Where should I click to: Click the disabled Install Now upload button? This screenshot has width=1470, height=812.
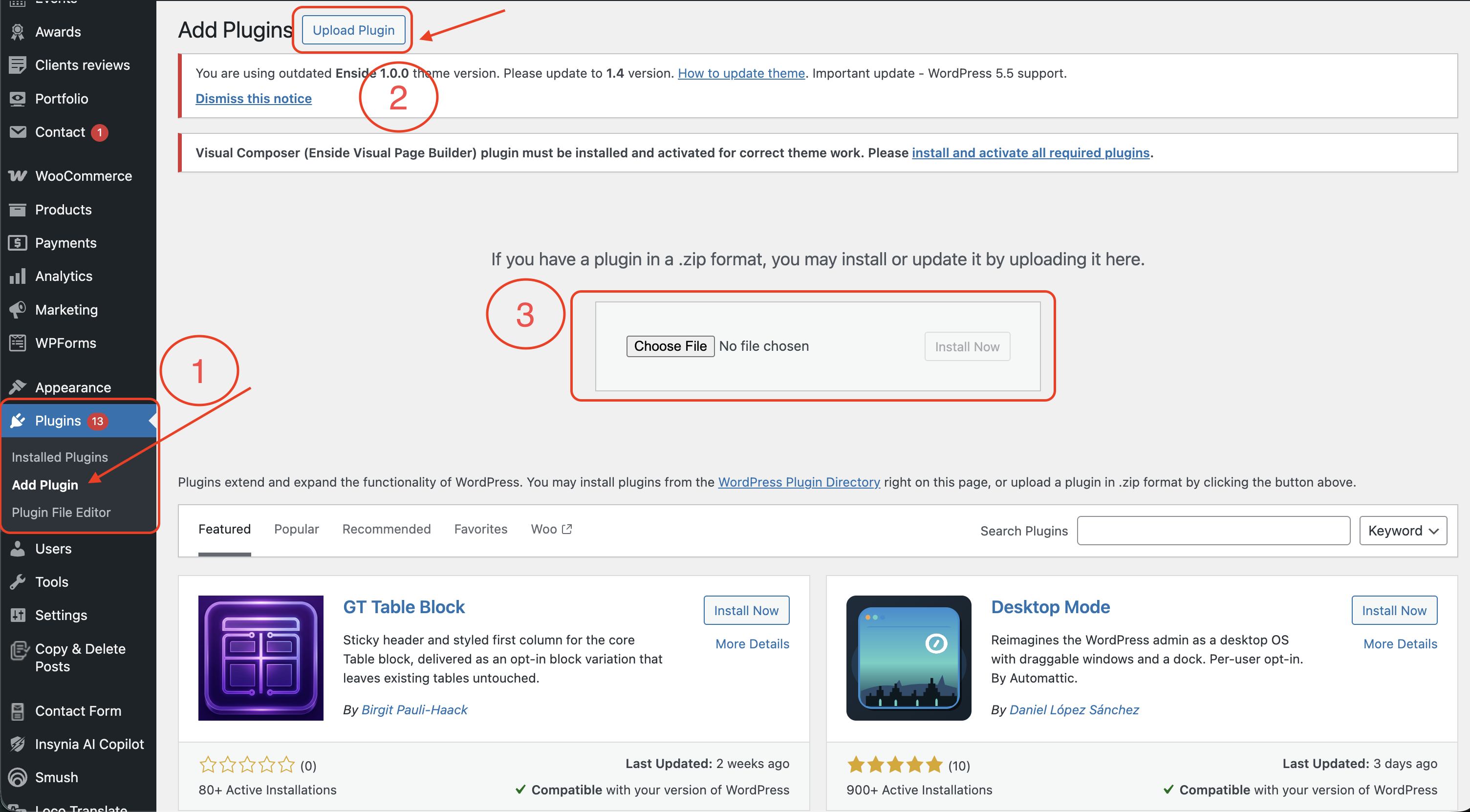click(x=967, y=346)
